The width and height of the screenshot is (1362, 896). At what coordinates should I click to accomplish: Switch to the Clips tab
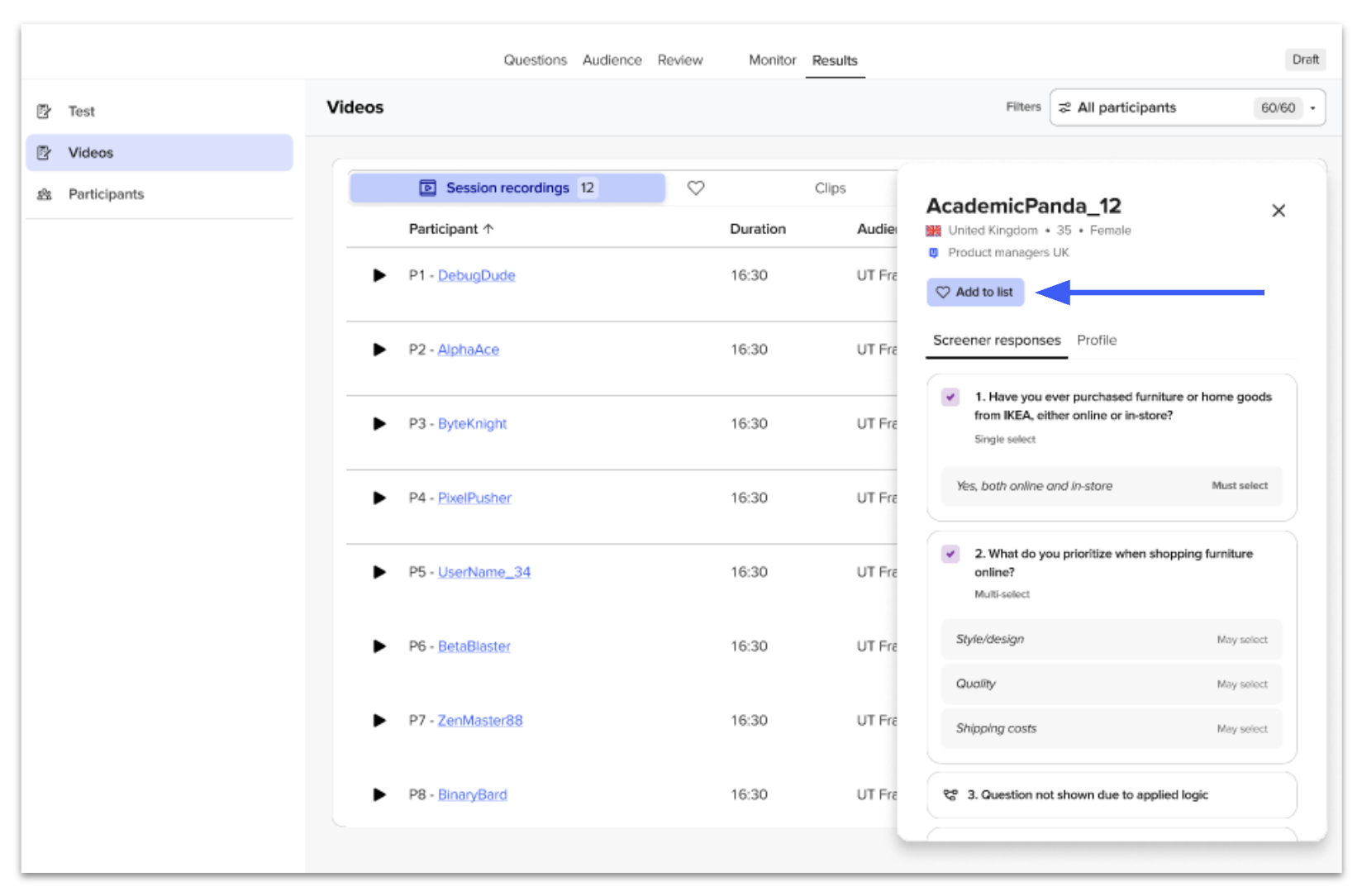pos(830,188)
